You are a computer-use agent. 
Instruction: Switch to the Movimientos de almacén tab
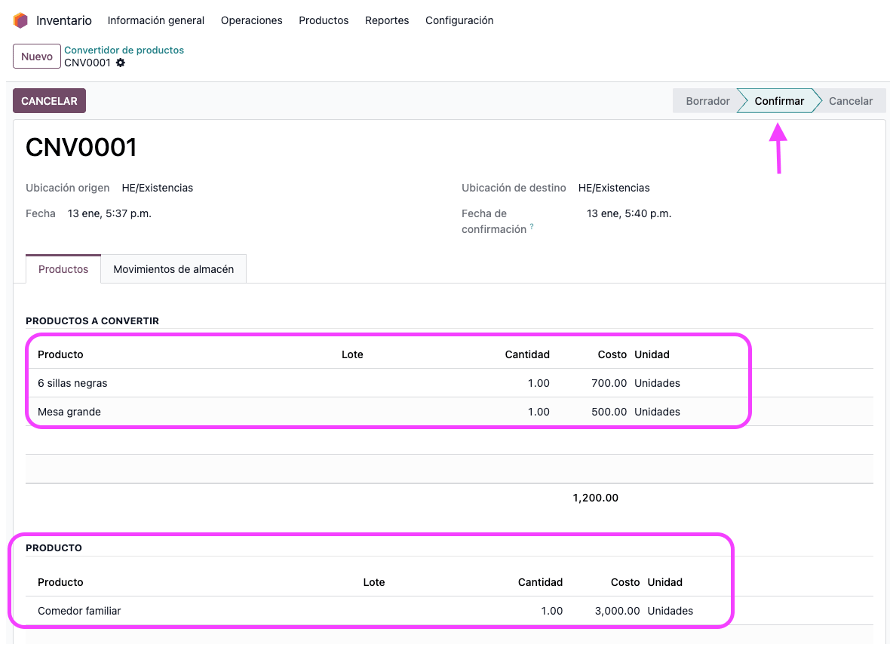pos(173,269)
